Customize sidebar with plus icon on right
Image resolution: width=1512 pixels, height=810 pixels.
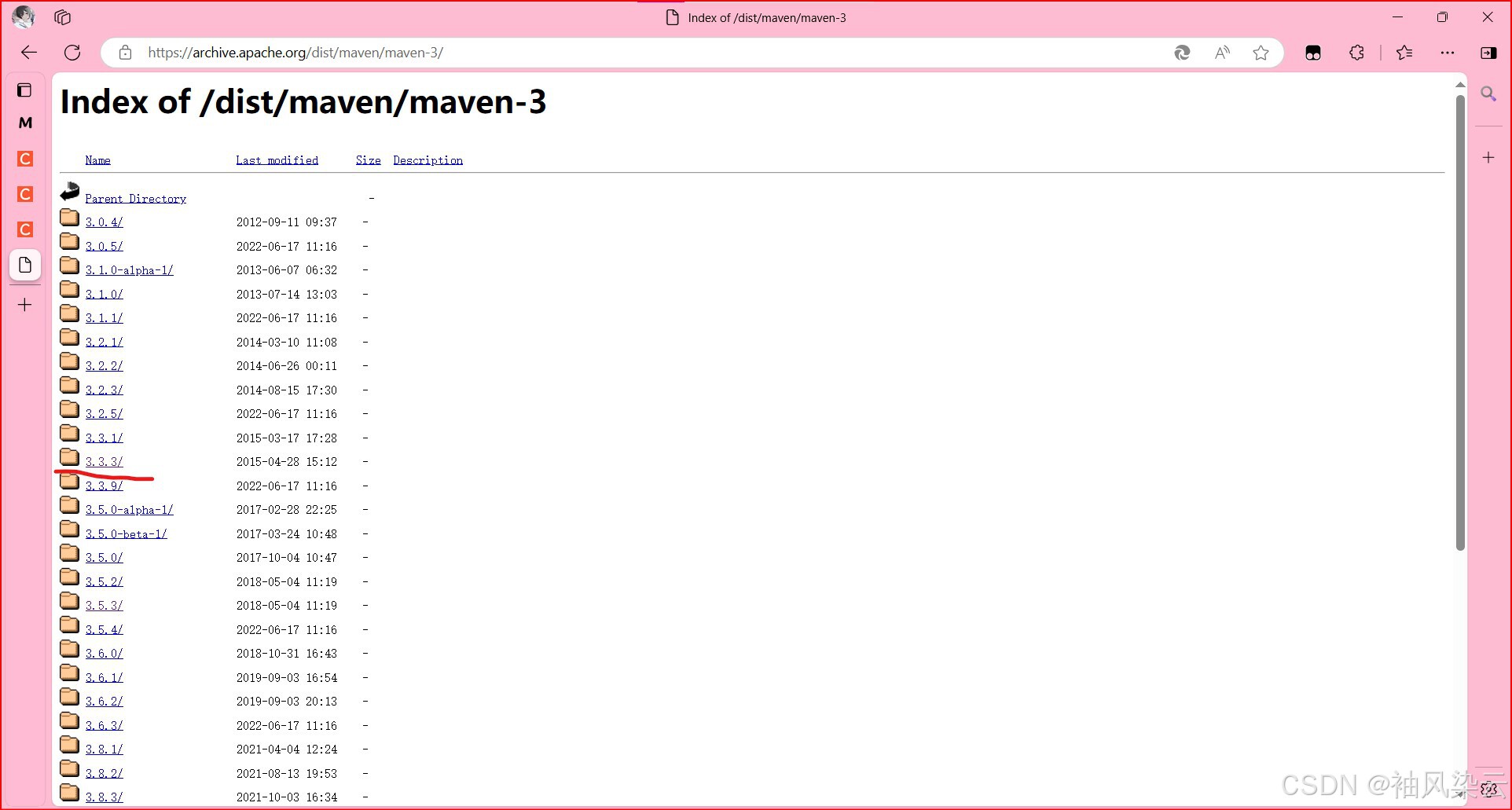pyautogui.click(x=1488, y=158)
